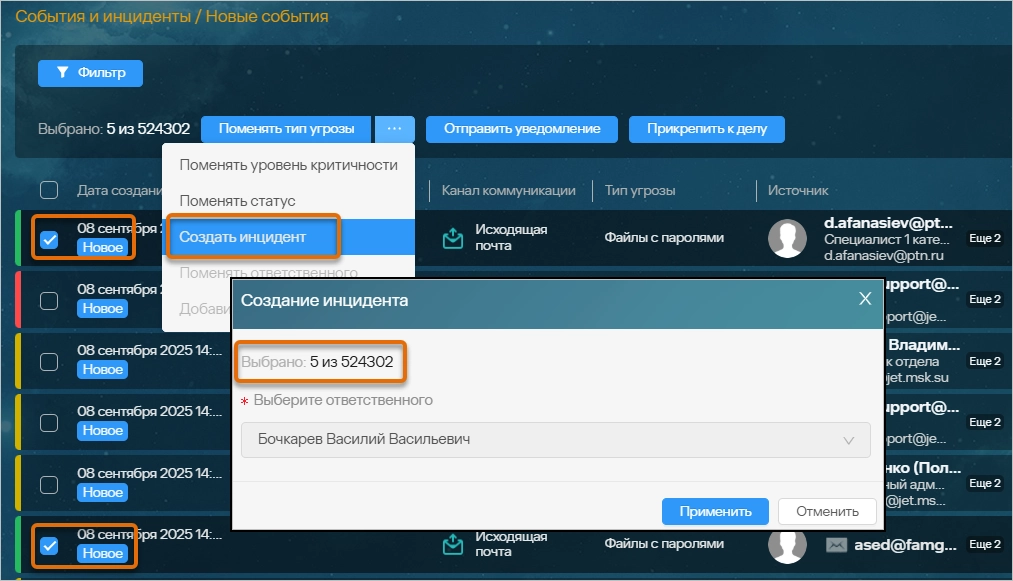Select Поменять статус menu option

(x=237, y=201)
